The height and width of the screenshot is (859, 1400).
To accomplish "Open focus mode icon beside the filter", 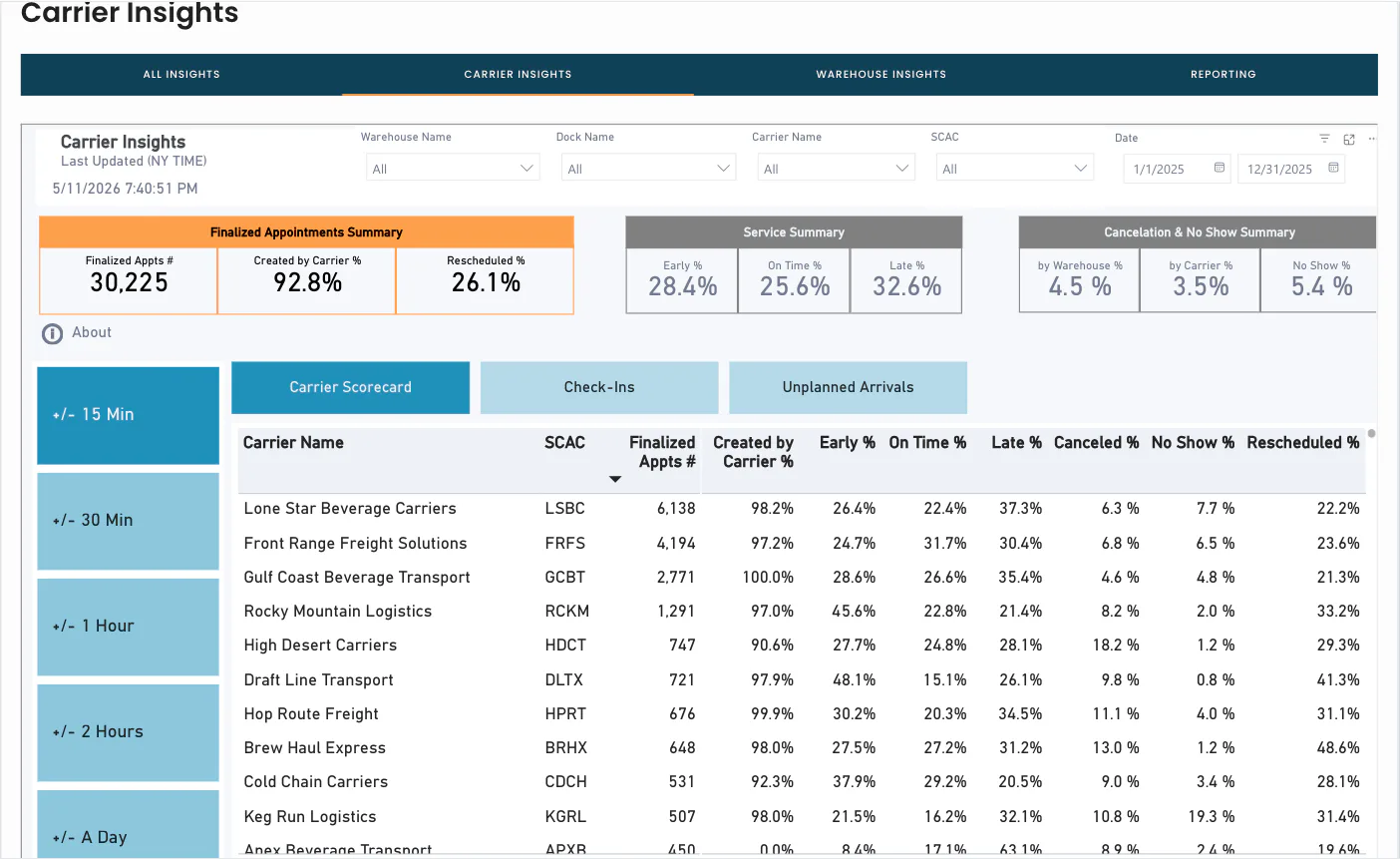I will pyautogui.click(x=1349, y=139).
